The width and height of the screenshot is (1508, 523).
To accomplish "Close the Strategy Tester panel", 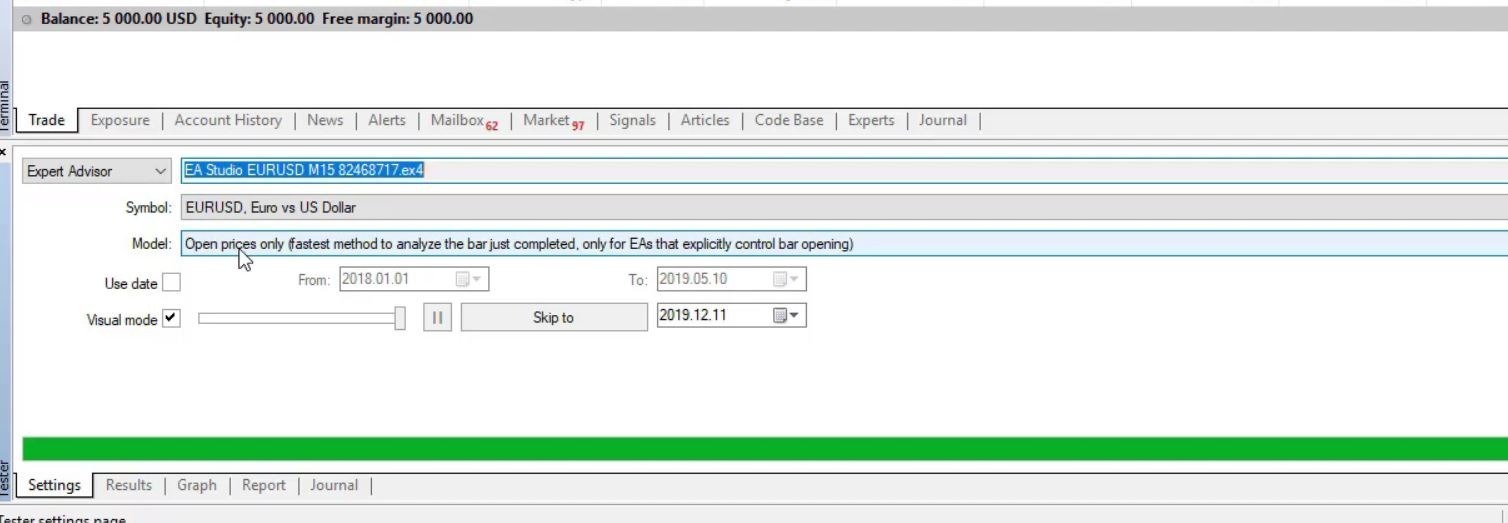I will [4, 152].
